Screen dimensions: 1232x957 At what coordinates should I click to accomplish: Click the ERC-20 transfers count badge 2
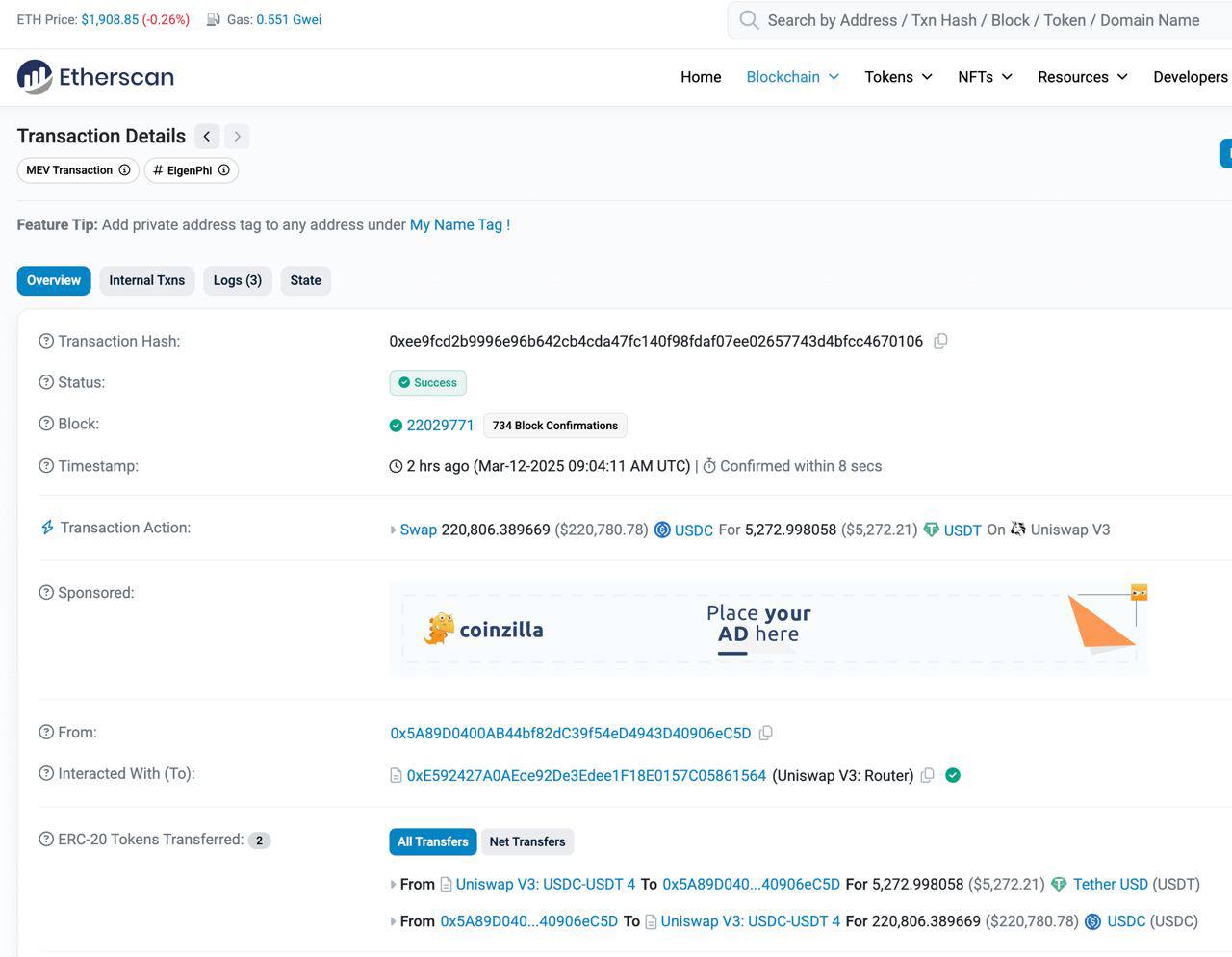click(259, 841)
